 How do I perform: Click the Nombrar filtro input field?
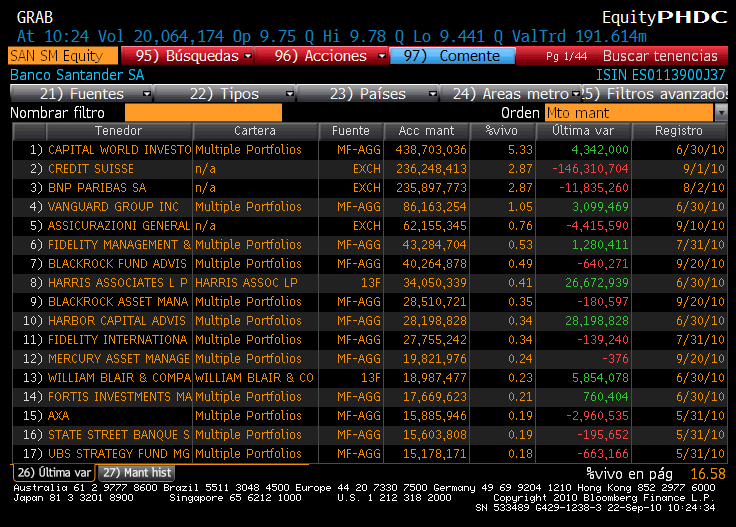(203, 113)
